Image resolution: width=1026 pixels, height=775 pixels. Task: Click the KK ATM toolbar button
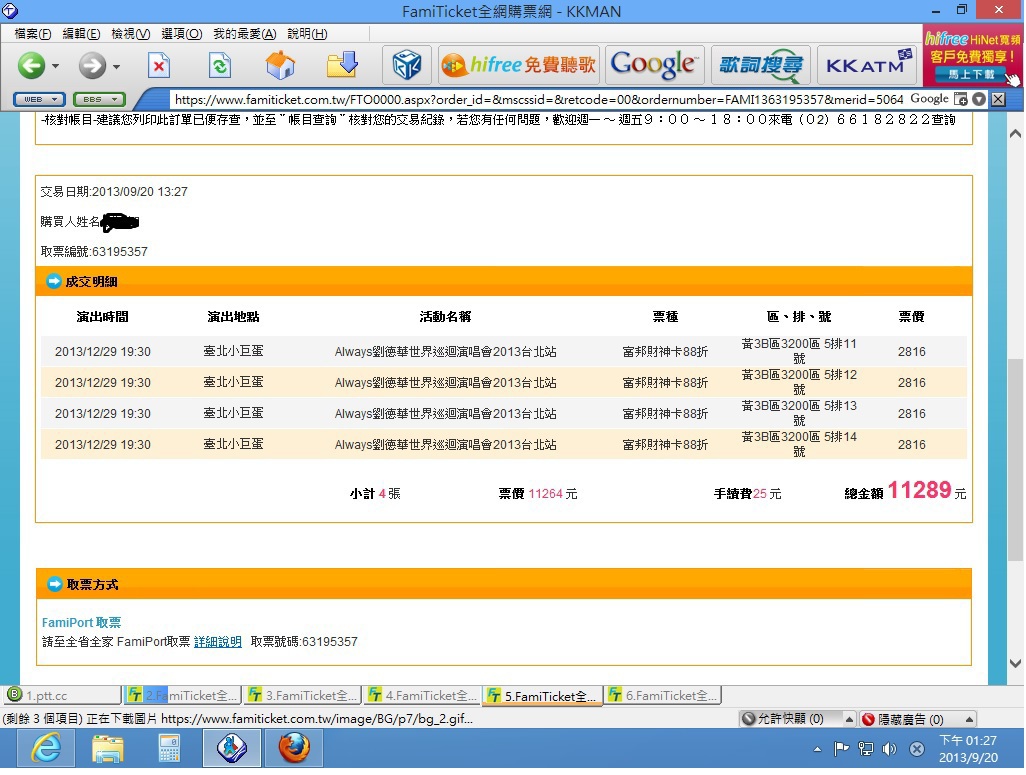[x=867, y=65]
